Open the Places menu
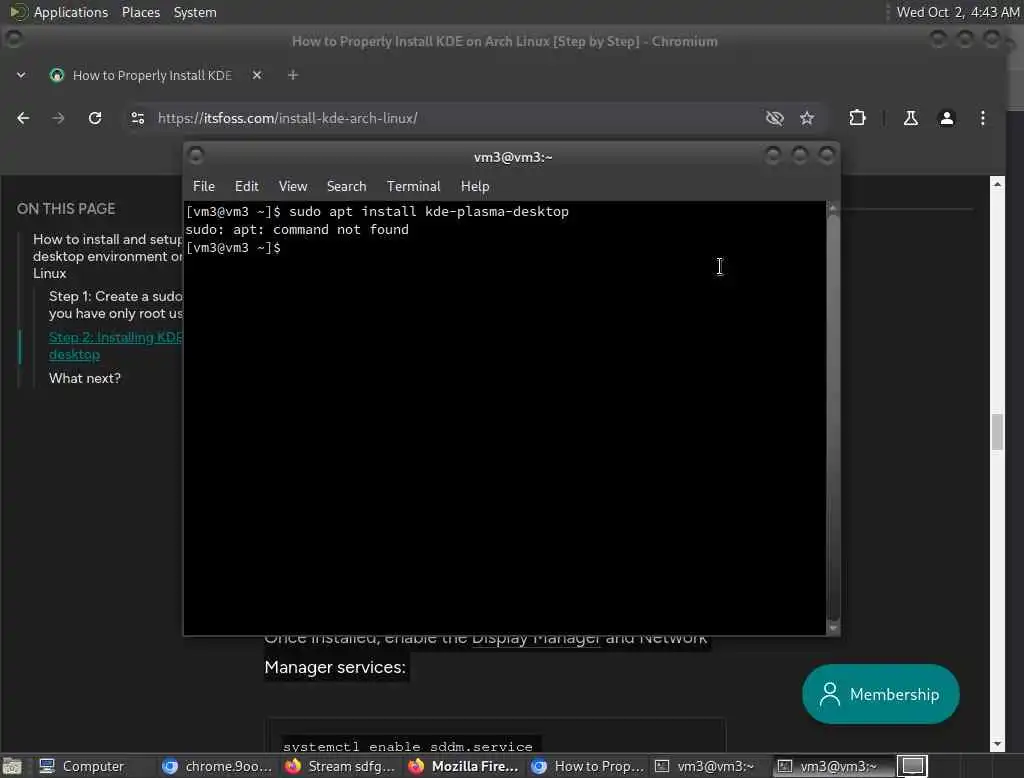The width and height of the screenshot is (1024, 778). (140, 12)
